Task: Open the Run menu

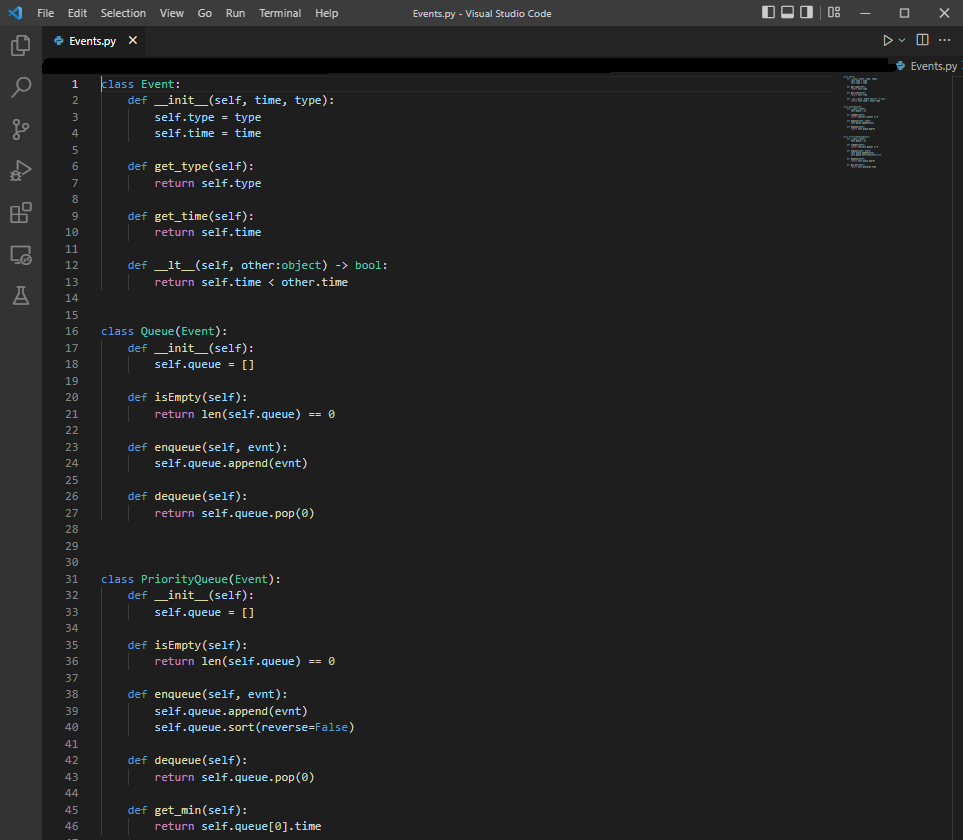Action: point(234,13)
